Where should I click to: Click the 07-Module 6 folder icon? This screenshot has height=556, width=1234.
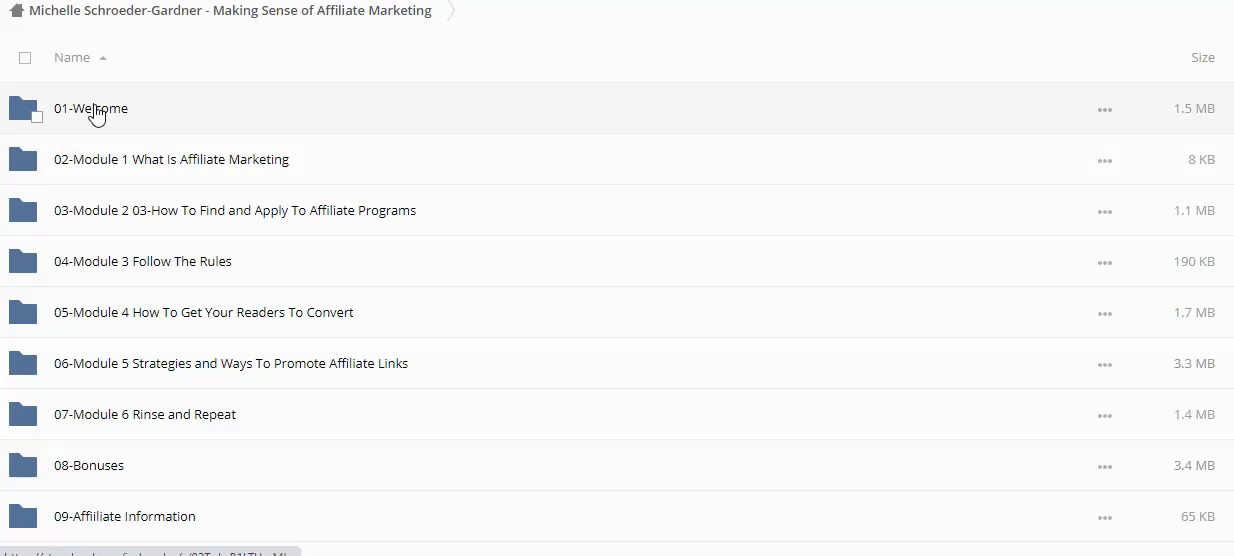pos(22,414)
